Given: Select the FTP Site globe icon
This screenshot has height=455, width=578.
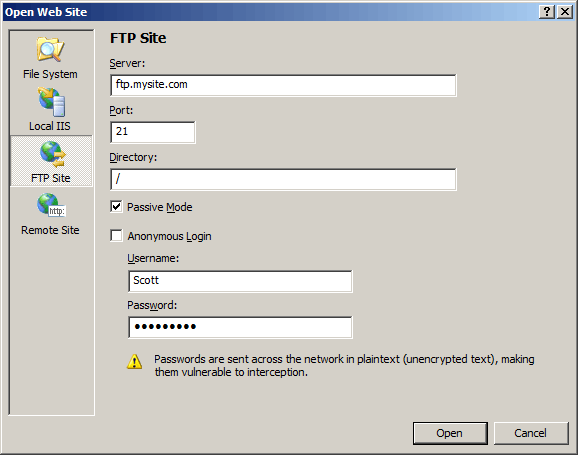Looking at the screenshot, I should tap(53, 154).
